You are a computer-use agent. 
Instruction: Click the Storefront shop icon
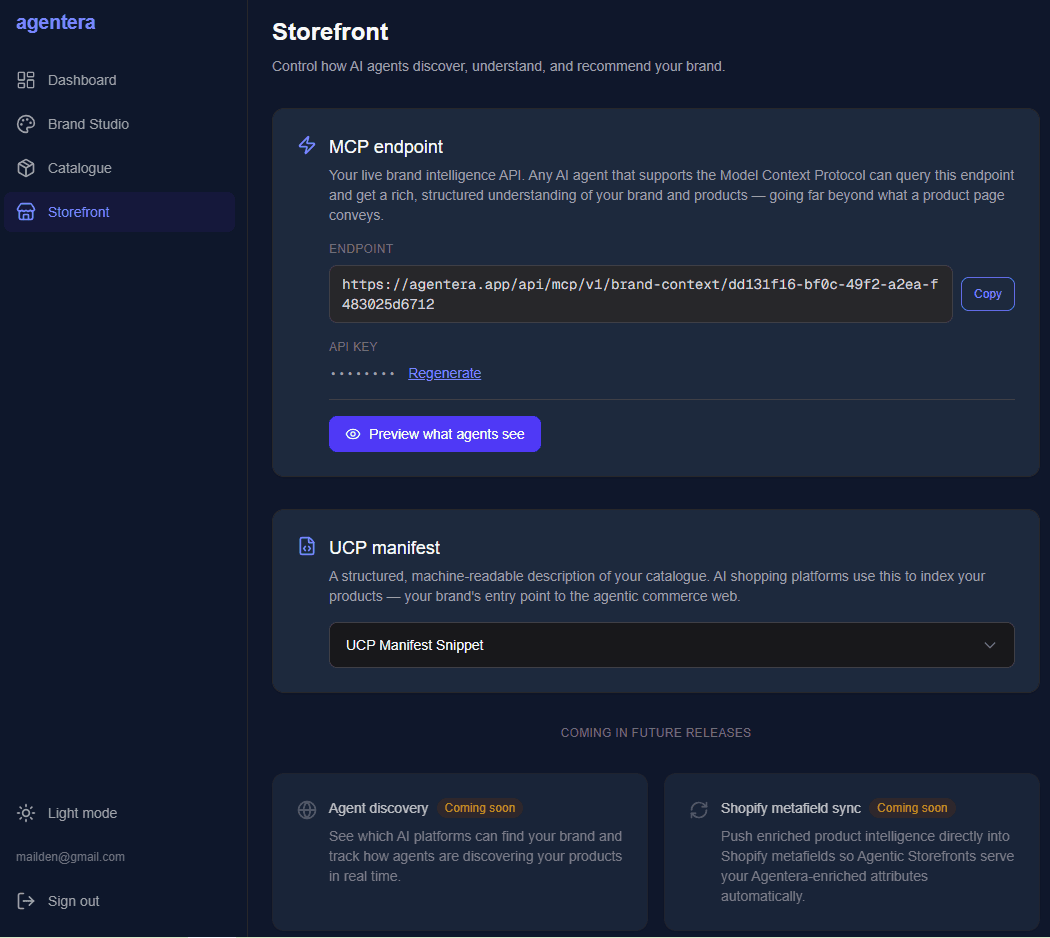tap(27, 212)
